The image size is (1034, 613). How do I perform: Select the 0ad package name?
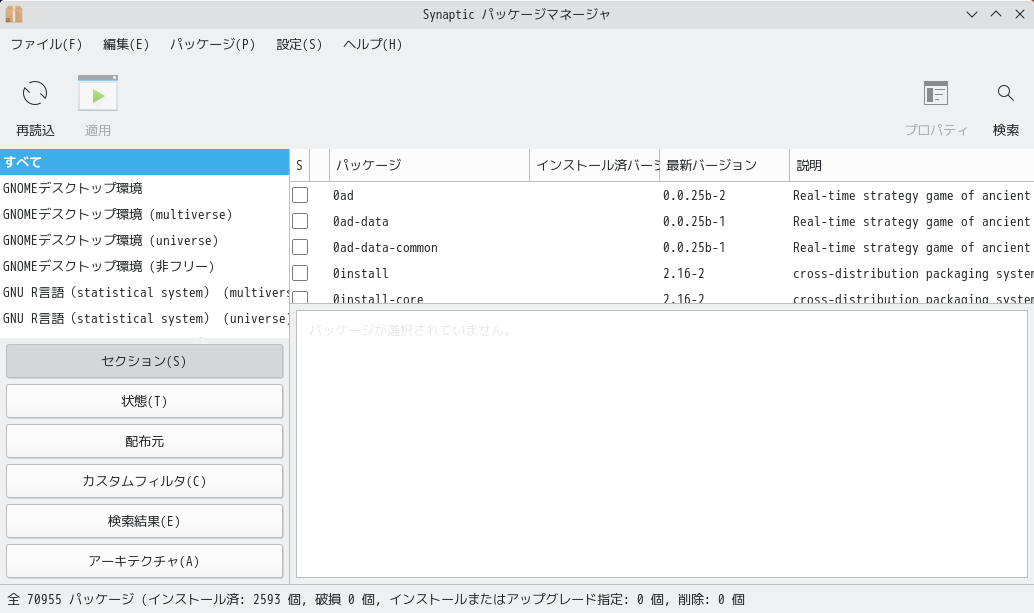[343, 196]
